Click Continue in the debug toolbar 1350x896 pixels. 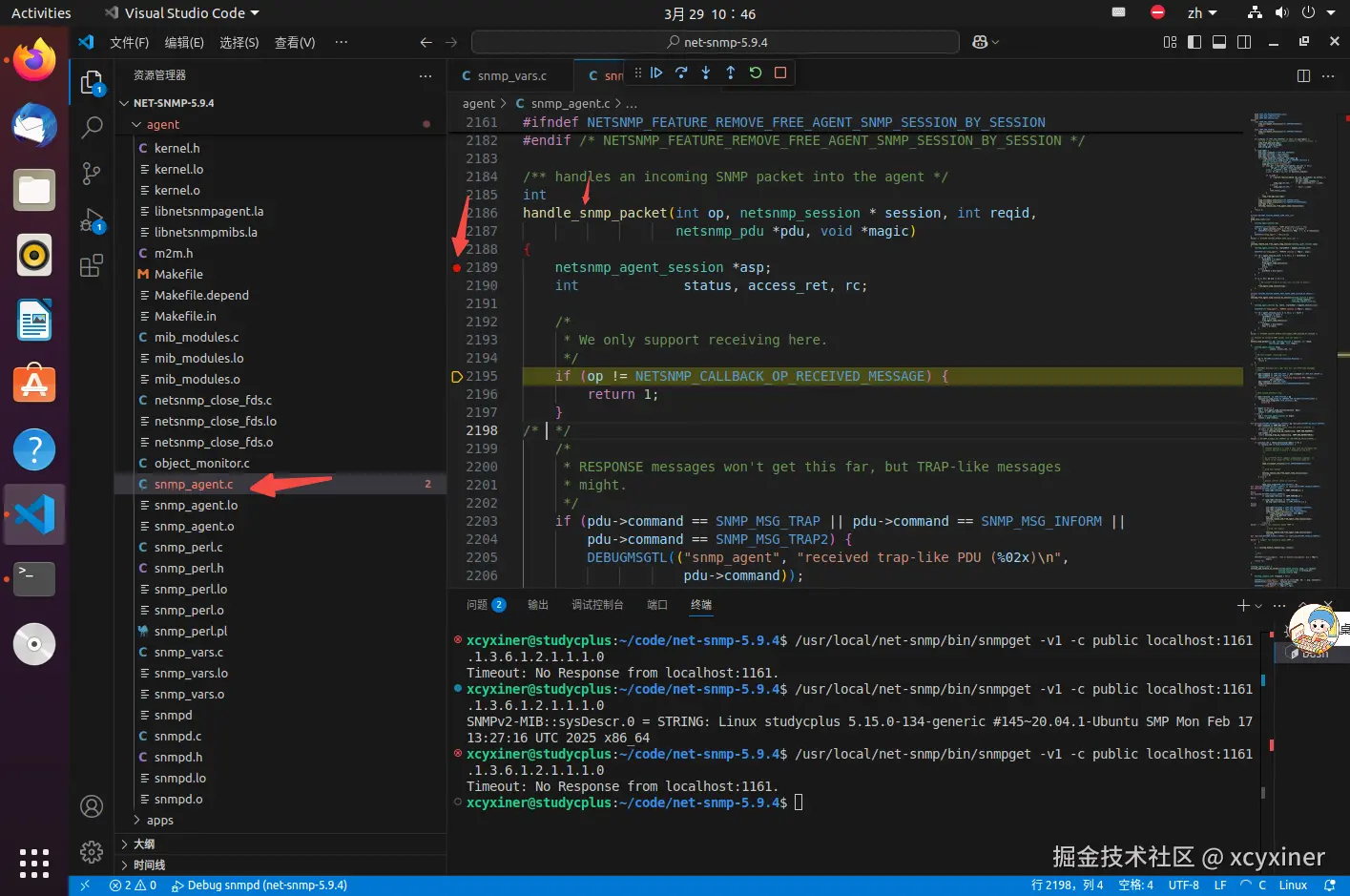tap(656, 73)
